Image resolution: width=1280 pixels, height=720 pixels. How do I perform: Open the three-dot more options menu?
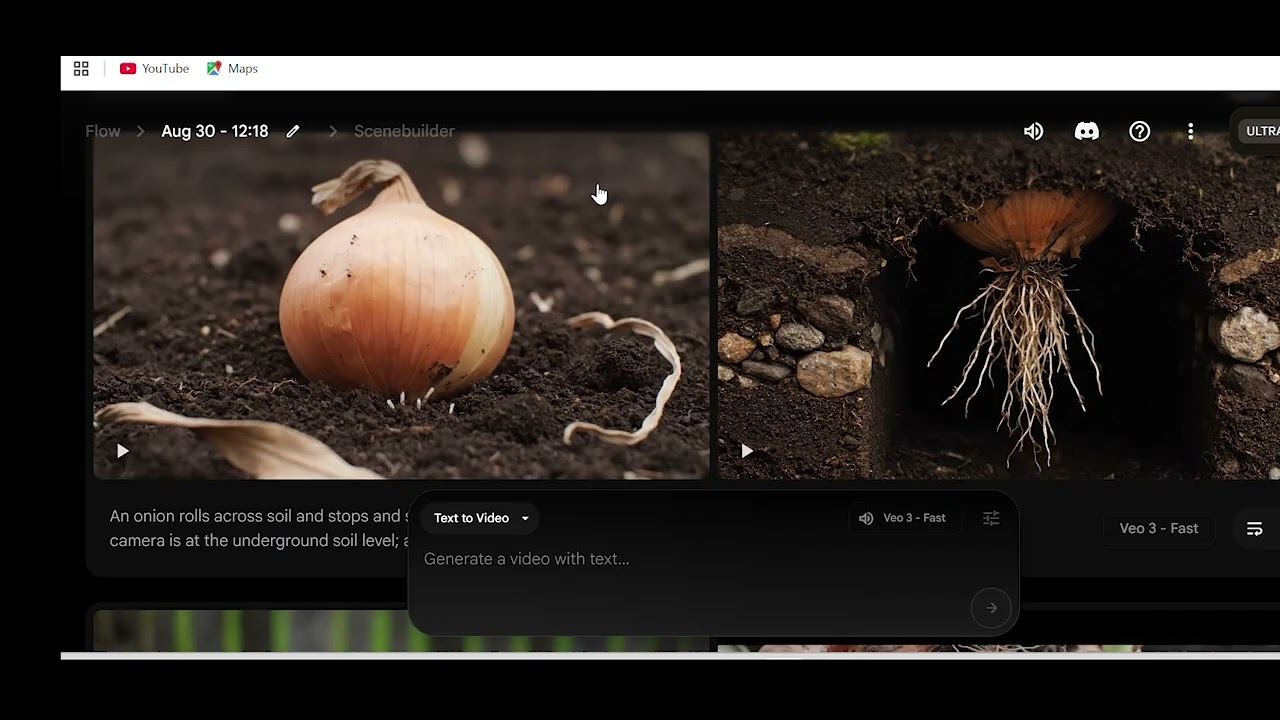tap(1190, 131)
